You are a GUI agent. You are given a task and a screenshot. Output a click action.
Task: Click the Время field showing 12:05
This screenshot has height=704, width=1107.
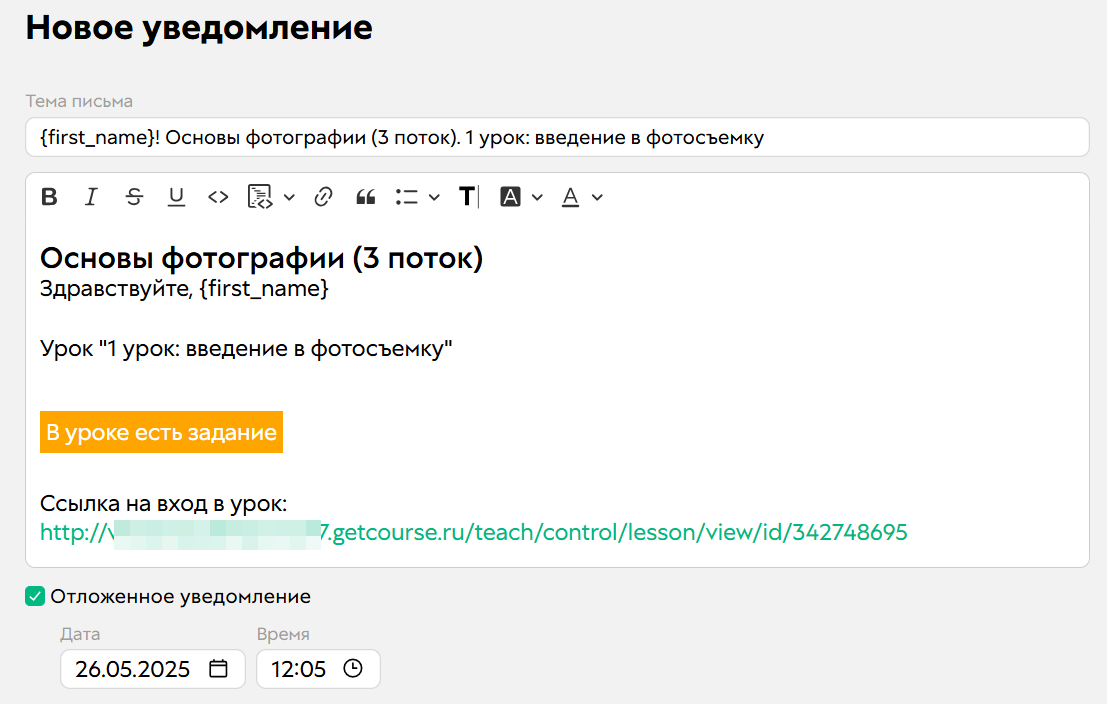coord(318,669)
